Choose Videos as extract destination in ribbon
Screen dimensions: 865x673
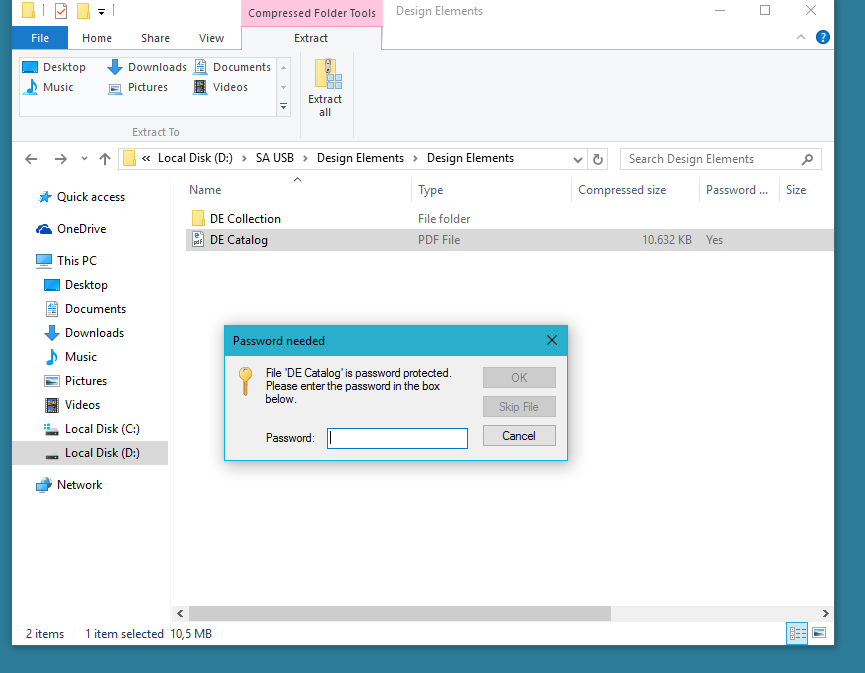[220, 87]
